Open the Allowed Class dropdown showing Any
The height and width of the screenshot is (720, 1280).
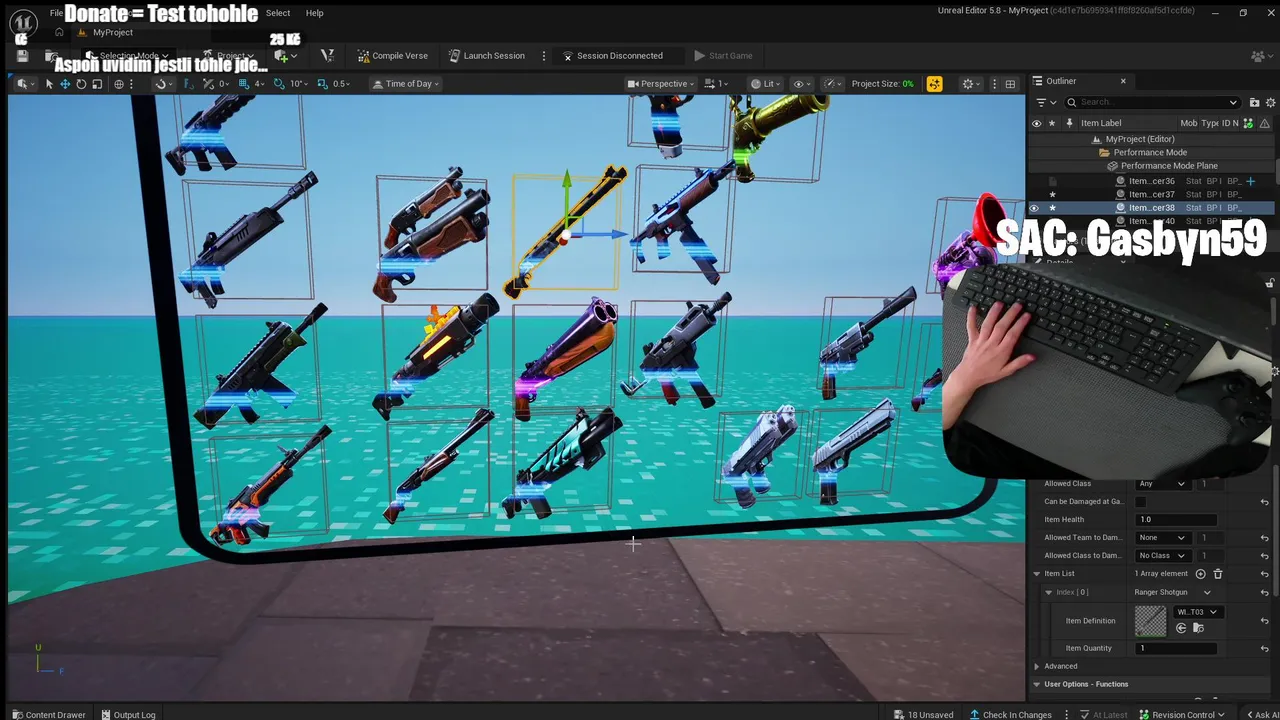click(1161, 484)
